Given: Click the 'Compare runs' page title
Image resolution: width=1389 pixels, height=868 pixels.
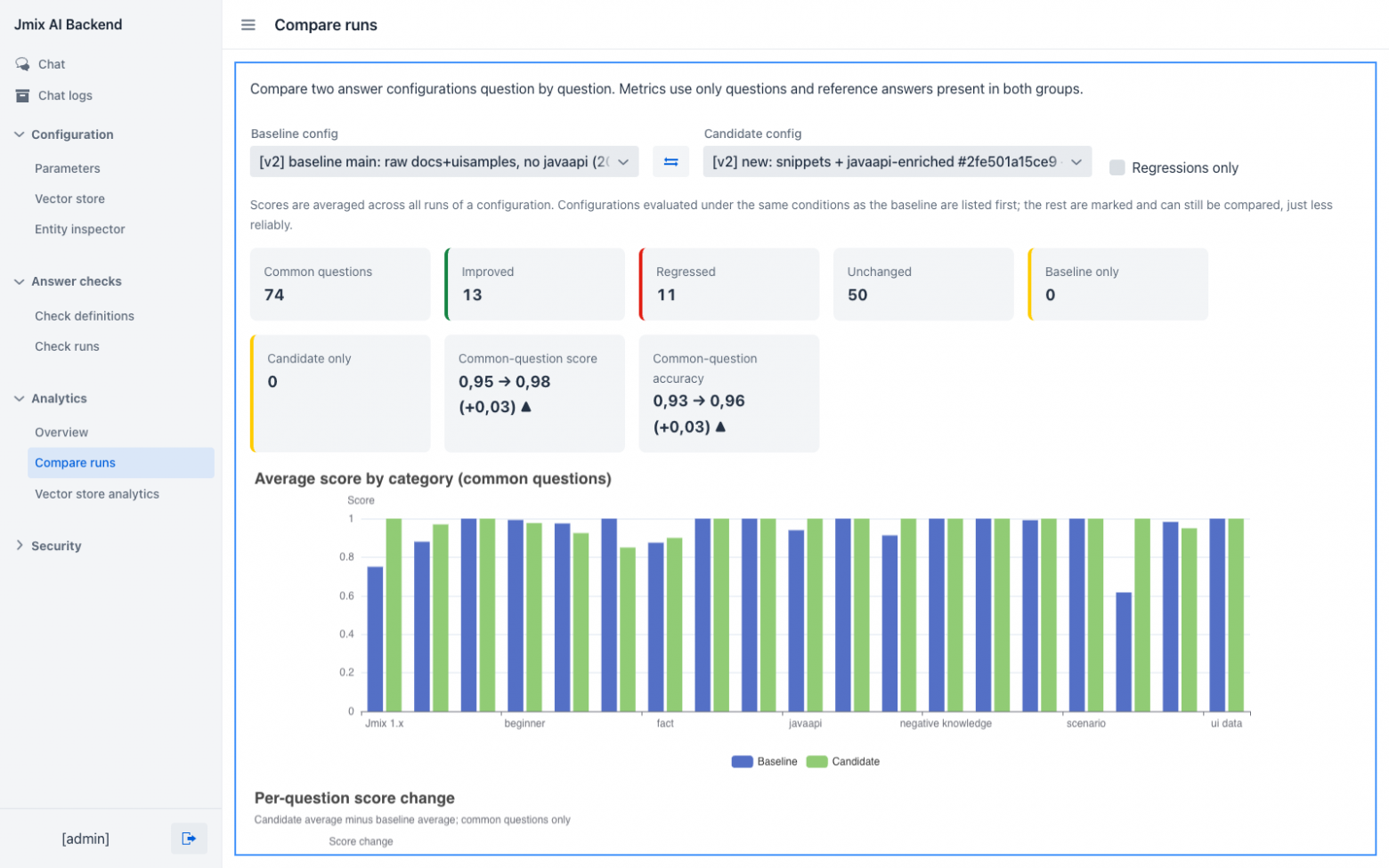Looking at the screenshot, I should click(326, 25).
